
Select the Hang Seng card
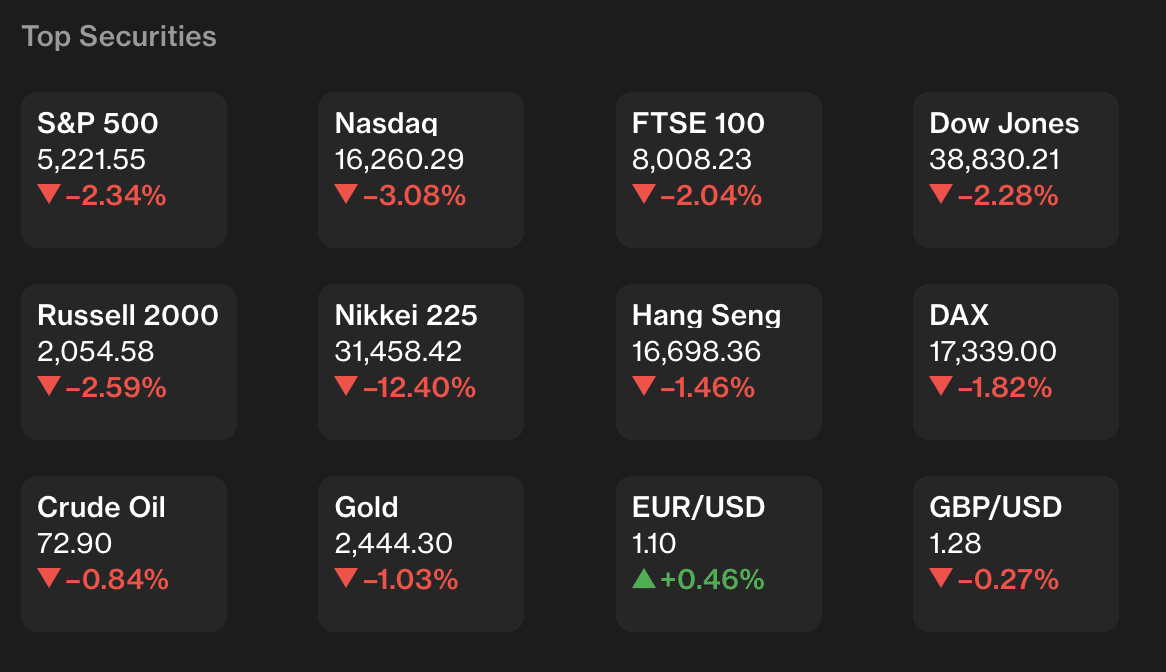click(719, 362)
